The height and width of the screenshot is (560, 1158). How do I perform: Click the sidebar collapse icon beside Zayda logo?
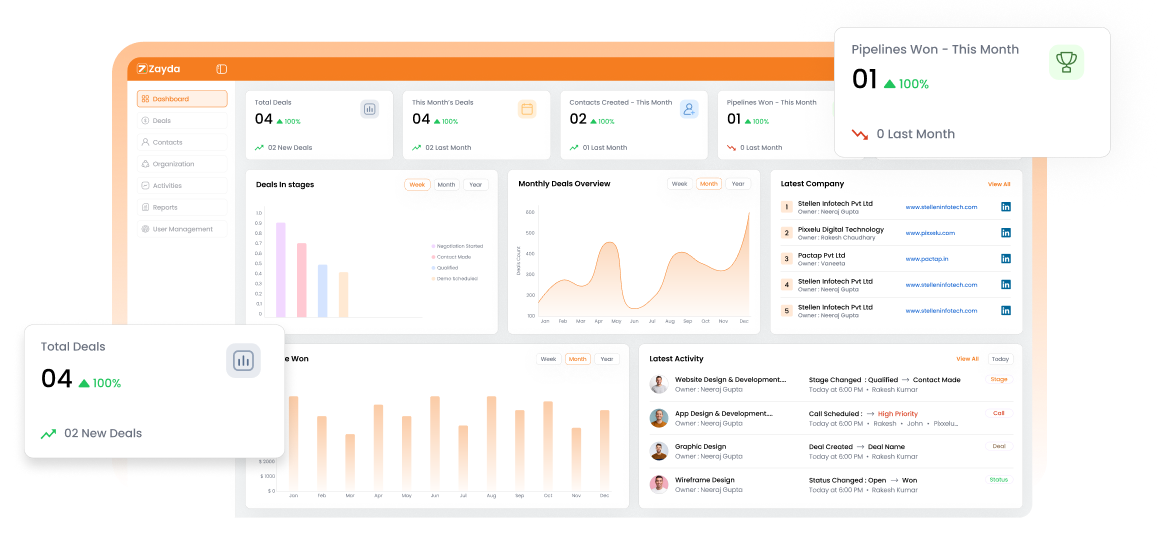(221, 69)
